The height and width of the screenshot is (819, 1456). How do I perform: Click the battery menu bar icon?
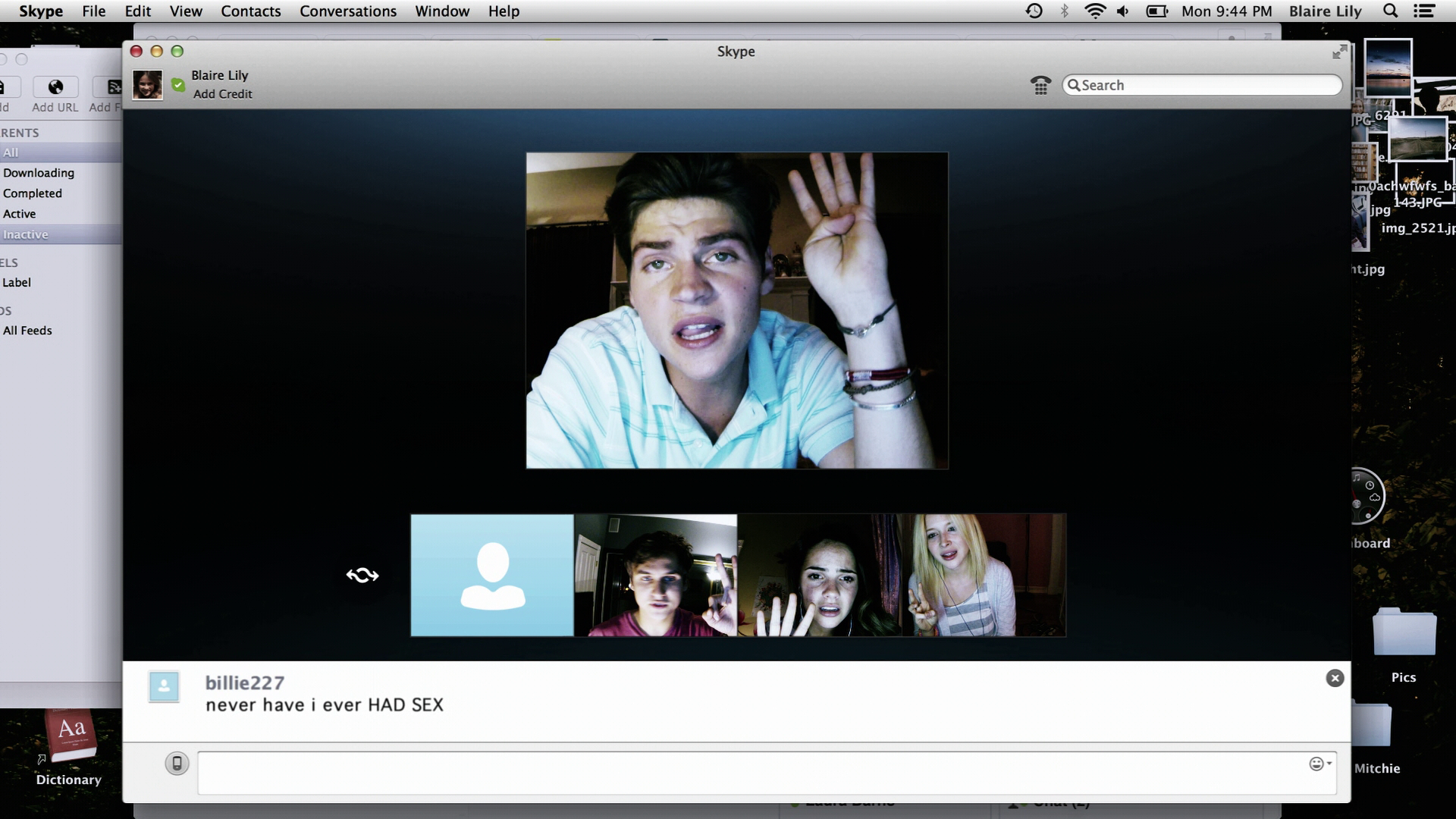(x=1156, y=11)
